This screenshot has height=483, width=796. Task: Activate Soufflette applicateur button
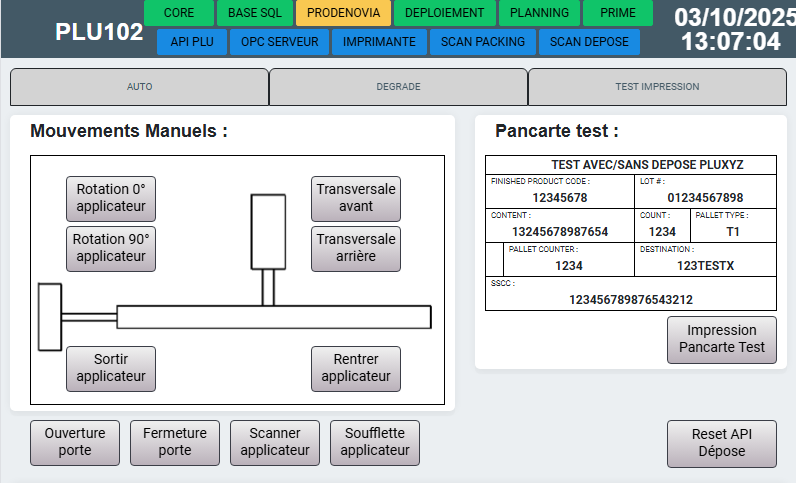375,442
